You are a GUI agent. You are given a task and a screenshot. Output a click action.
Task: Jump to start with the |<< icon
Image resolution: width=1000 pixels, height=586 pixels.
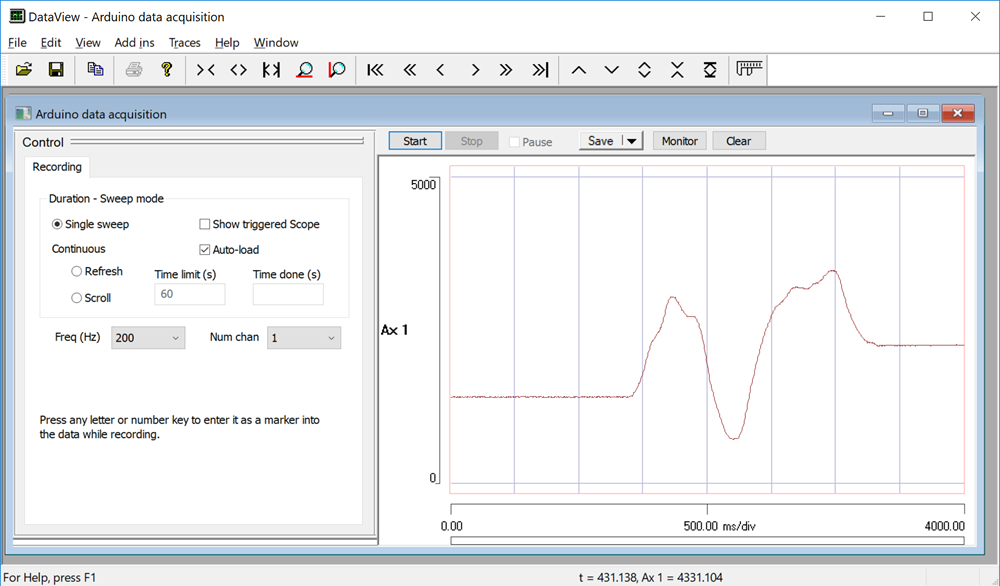coord(375,70)
